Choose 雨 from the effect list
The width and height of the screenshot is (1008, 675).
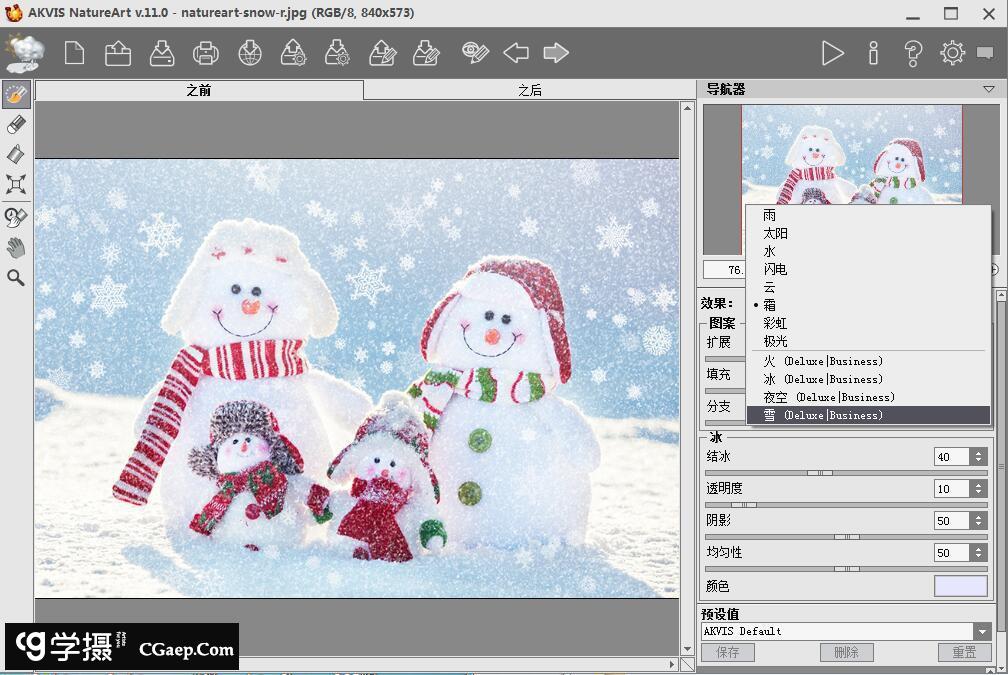pos(769,215)
